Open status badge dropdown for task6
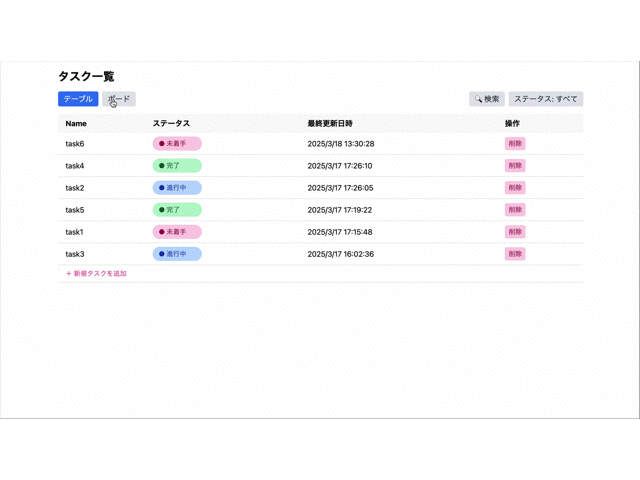Viewport: 640px width, 480px height. pos(177,144)
